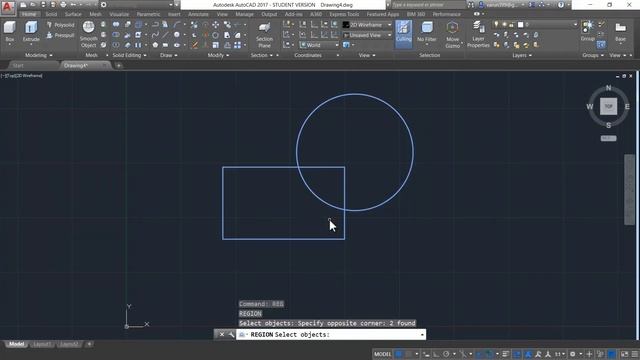Open the Unsaved View dropdown
The width and height of the screenshot is (640, 360).
367,36
